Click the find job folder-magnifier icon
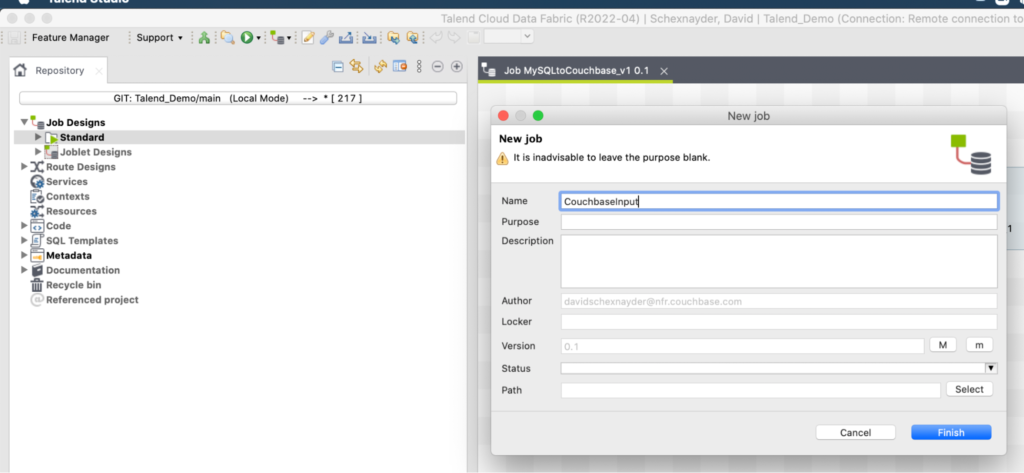This screenshot has height=473, width=1024. (x=227, y=38)
